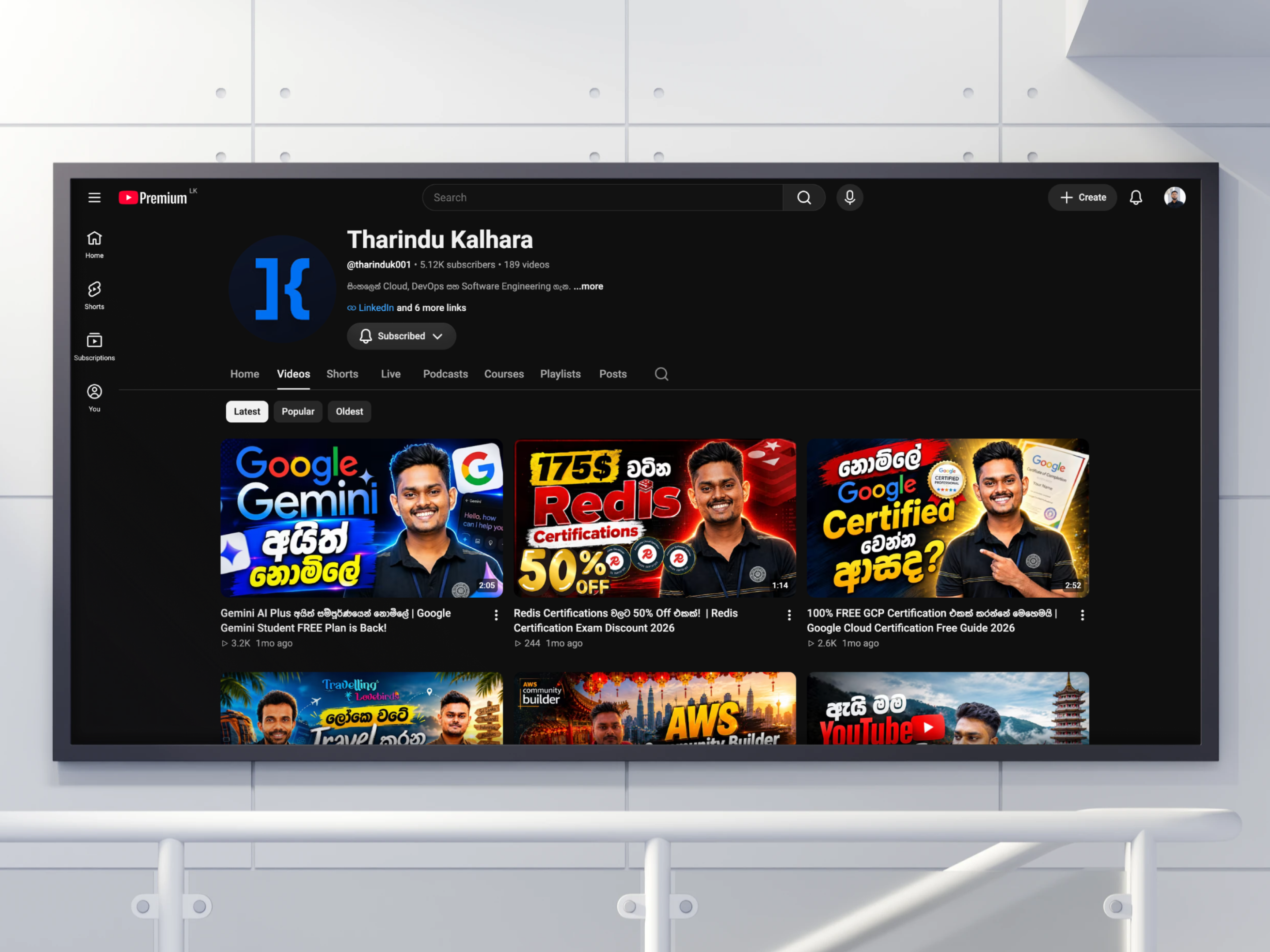Image resolution: width=1270 pixels, height=952 pixels.
Task: Open options for Redis Certifications video
Action: (x=789, y=615)
